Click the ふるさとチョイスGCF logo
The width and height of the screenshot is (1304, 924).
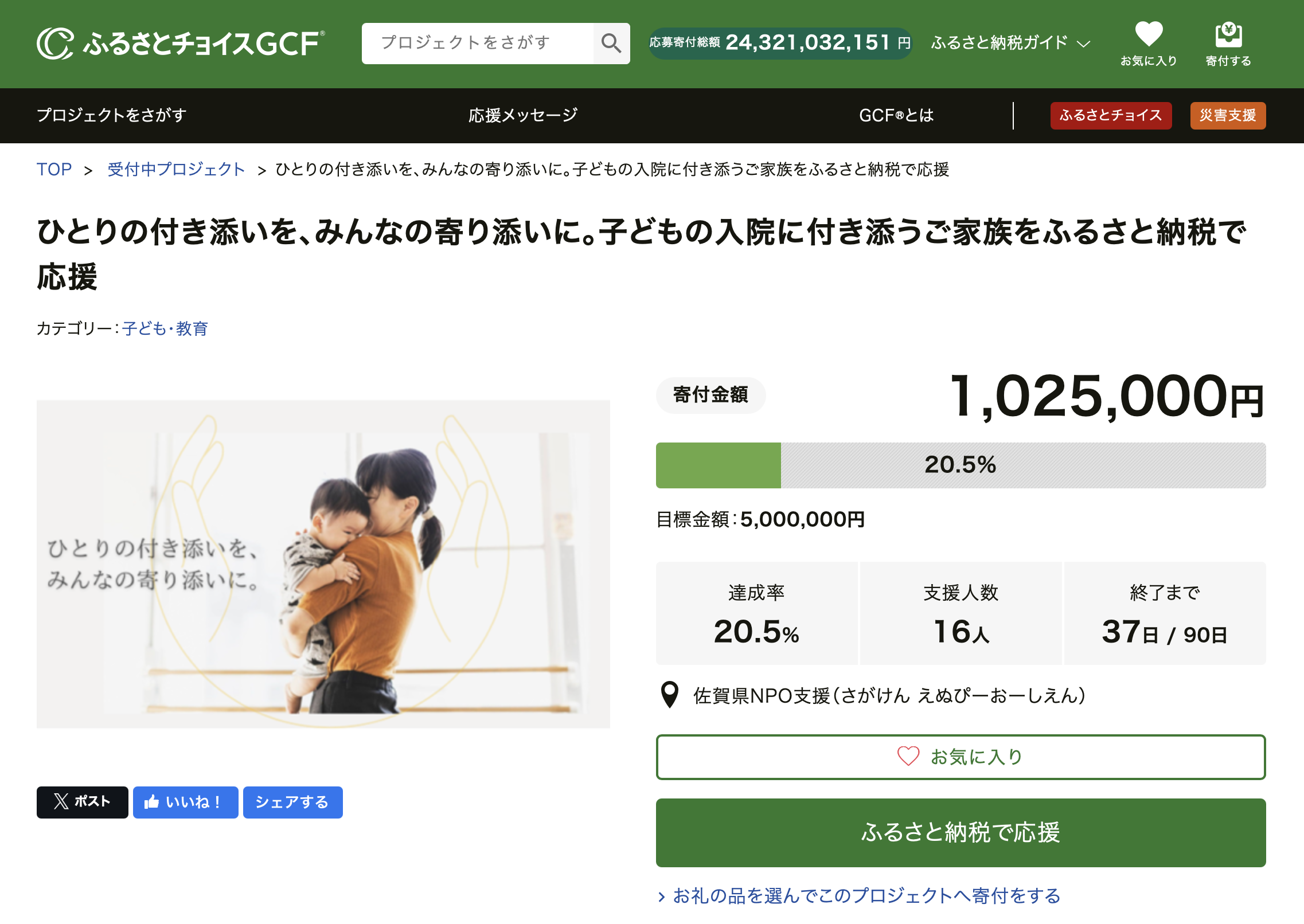pyautogui.click(x=181, y=44)
